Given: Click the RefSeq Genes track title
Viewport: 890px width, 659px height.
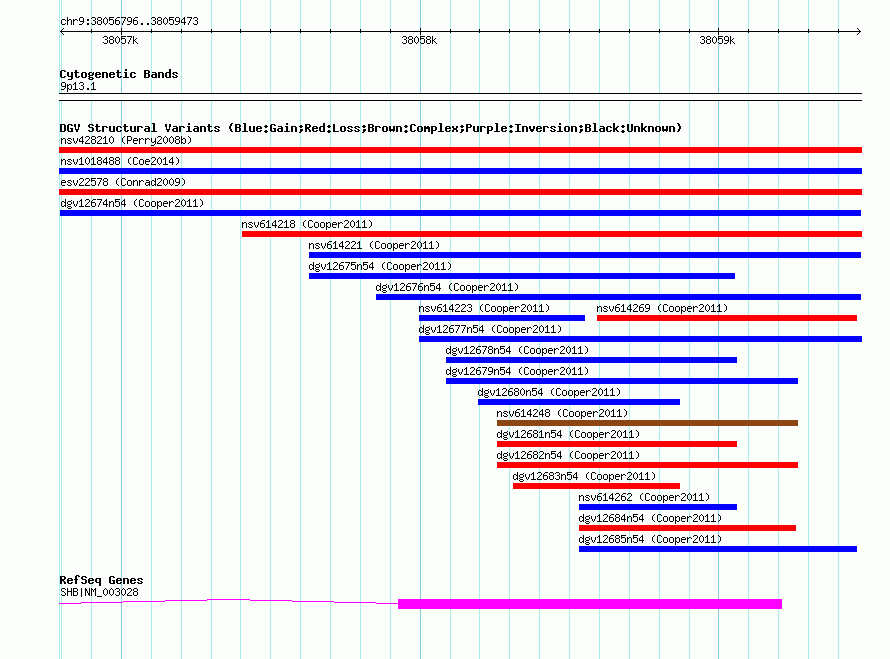Looking at the screenshot, I should (x=101, y=580).
